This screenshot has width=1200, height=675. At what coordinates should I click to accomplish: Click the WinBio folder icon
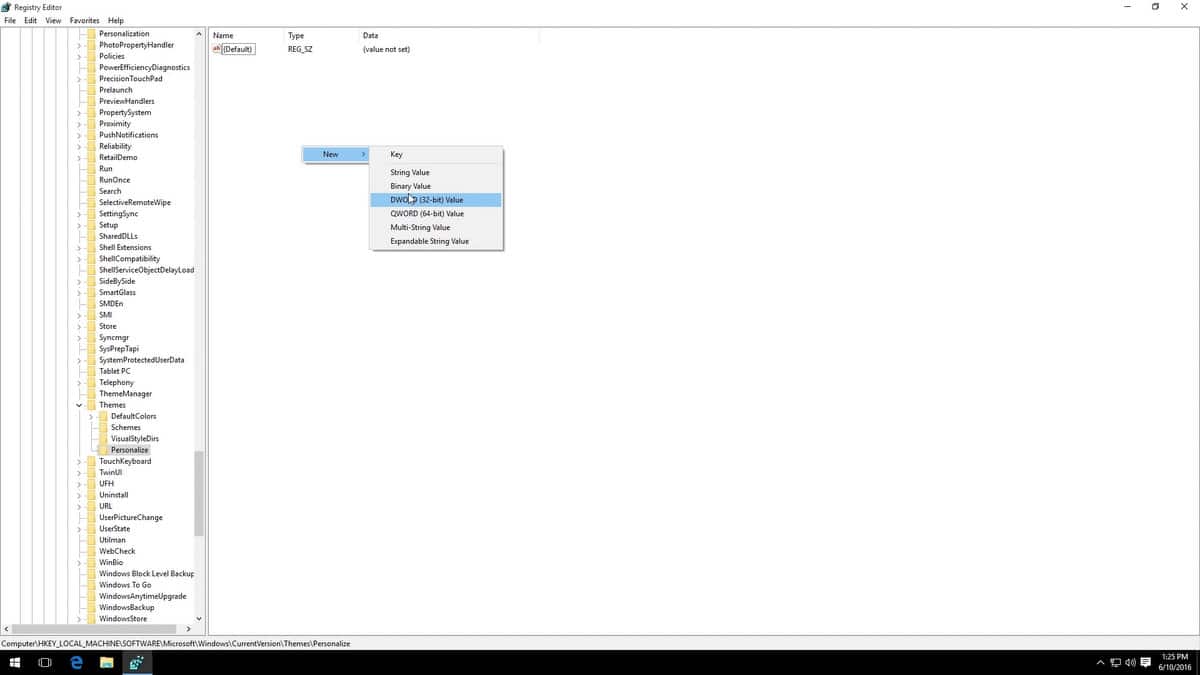[91, 562]
